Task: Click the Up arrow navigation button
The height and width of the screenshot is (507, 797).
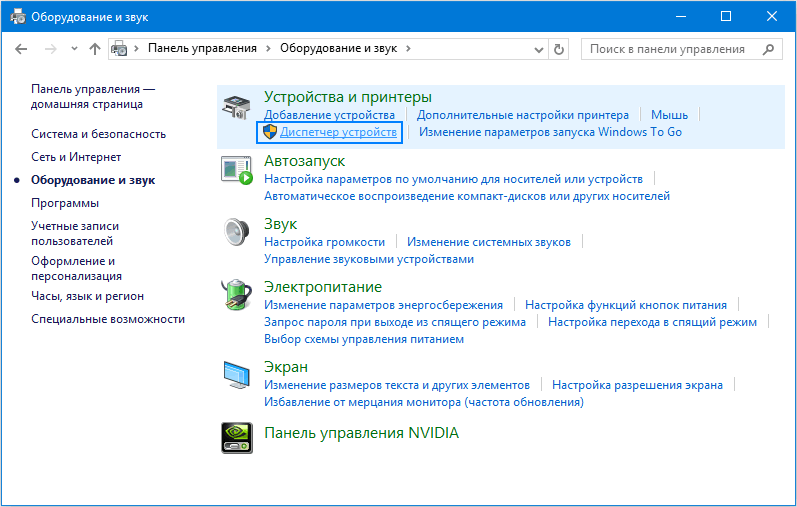Action: [95, 48]
